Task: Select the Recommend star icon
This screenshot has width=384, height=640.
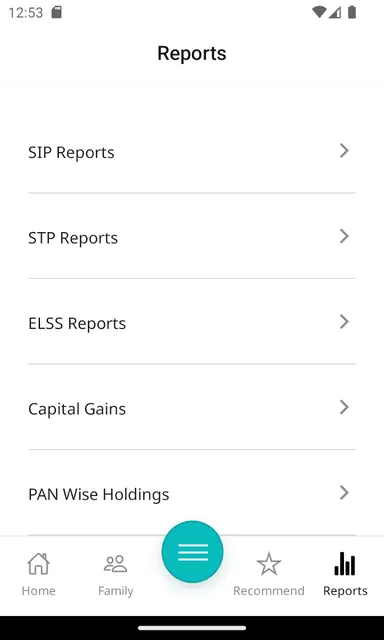Action: click(269, 564)
